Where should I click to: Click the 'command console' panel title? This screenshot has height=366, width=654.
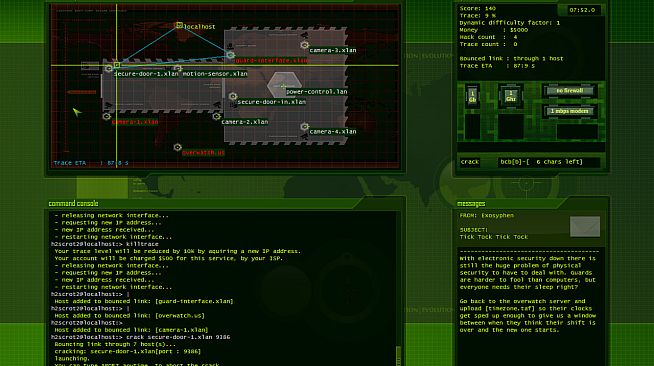pos(73,203)
